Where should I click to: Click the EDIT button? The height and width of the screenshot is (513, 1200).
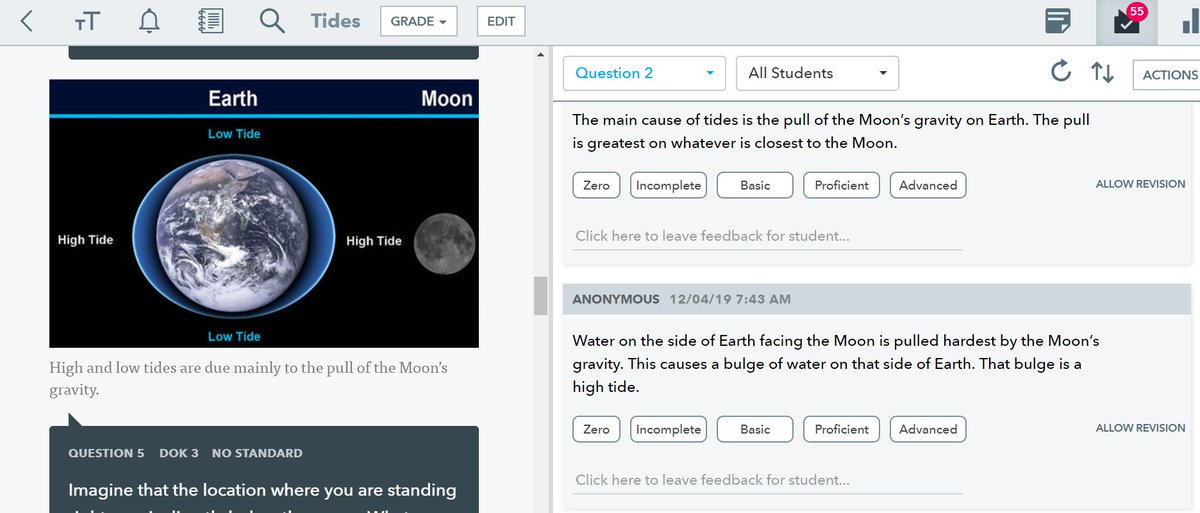click(501, 21)
